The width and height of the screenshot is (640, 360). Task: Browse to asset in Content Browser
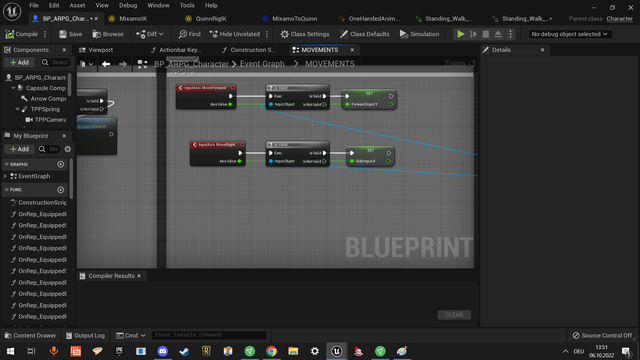pos(108,34)
